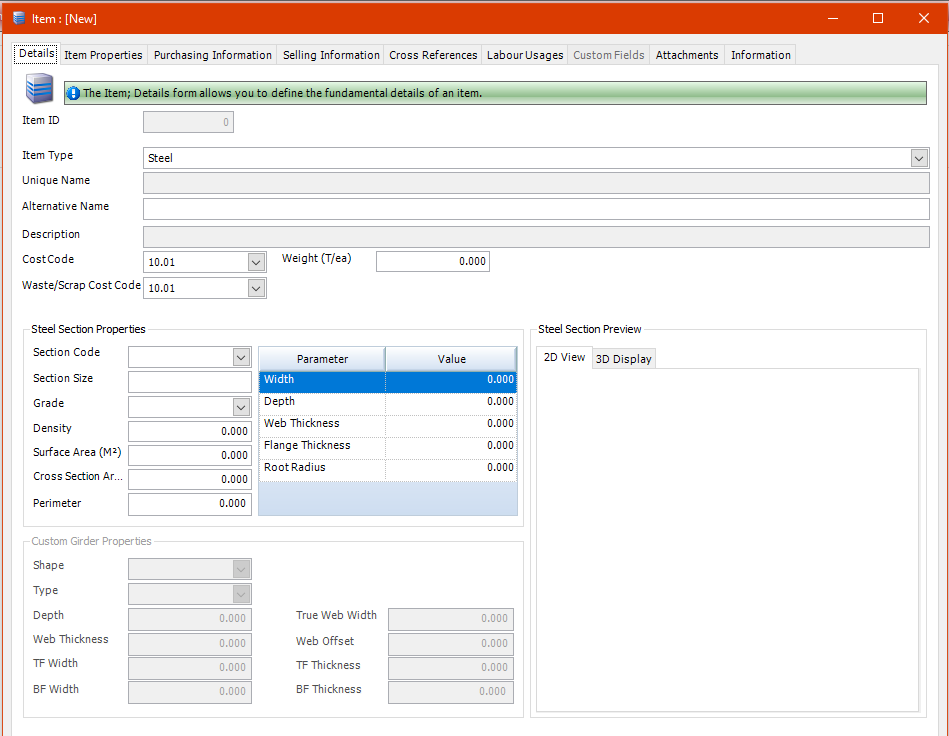This screenshot has height=736, width=949.
Task: Open the Purchasing Information tab
Action: tap(212, 55)
